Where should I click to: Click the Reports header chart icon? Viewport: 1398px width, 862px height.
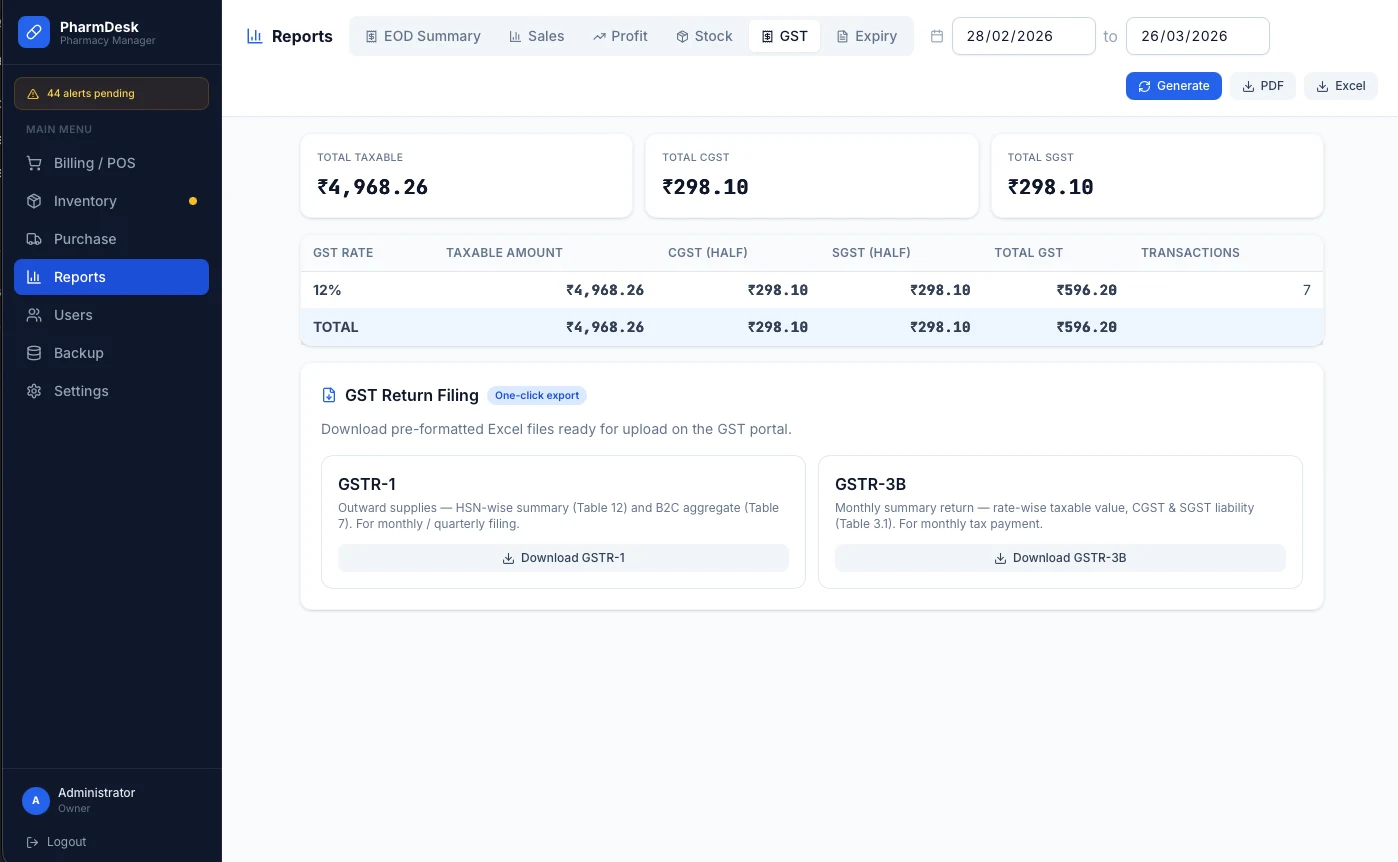pos(255,36)
